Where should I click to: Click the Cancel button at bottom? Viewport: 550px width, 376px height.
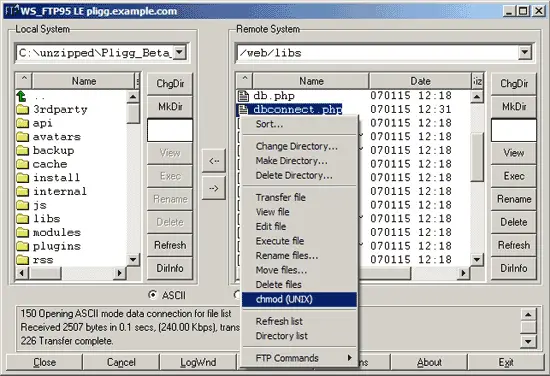pyautogui.click(x=121, y=362)
